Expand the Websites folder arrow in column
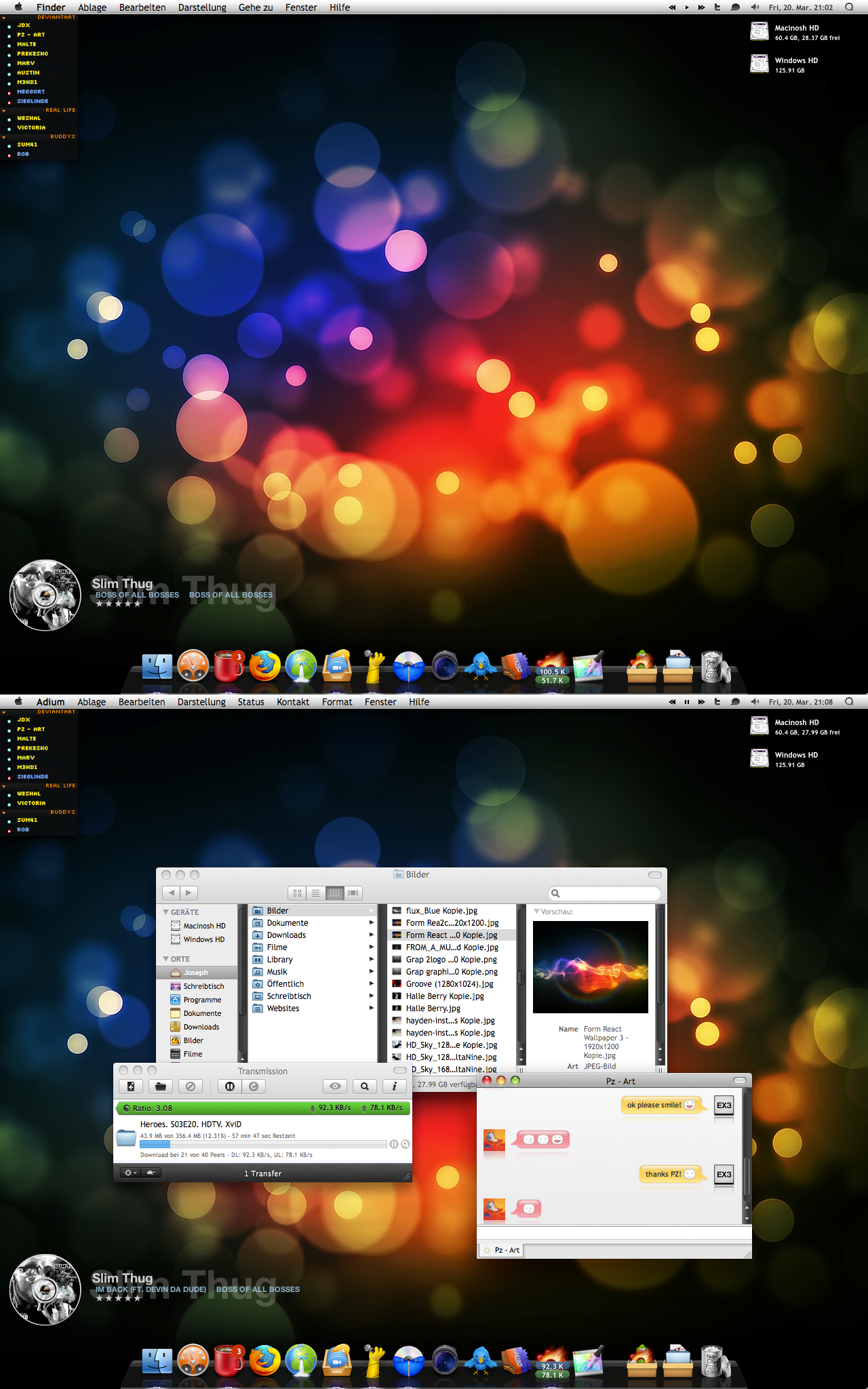The image size is (868, 1389). [x=371, y=1009]
